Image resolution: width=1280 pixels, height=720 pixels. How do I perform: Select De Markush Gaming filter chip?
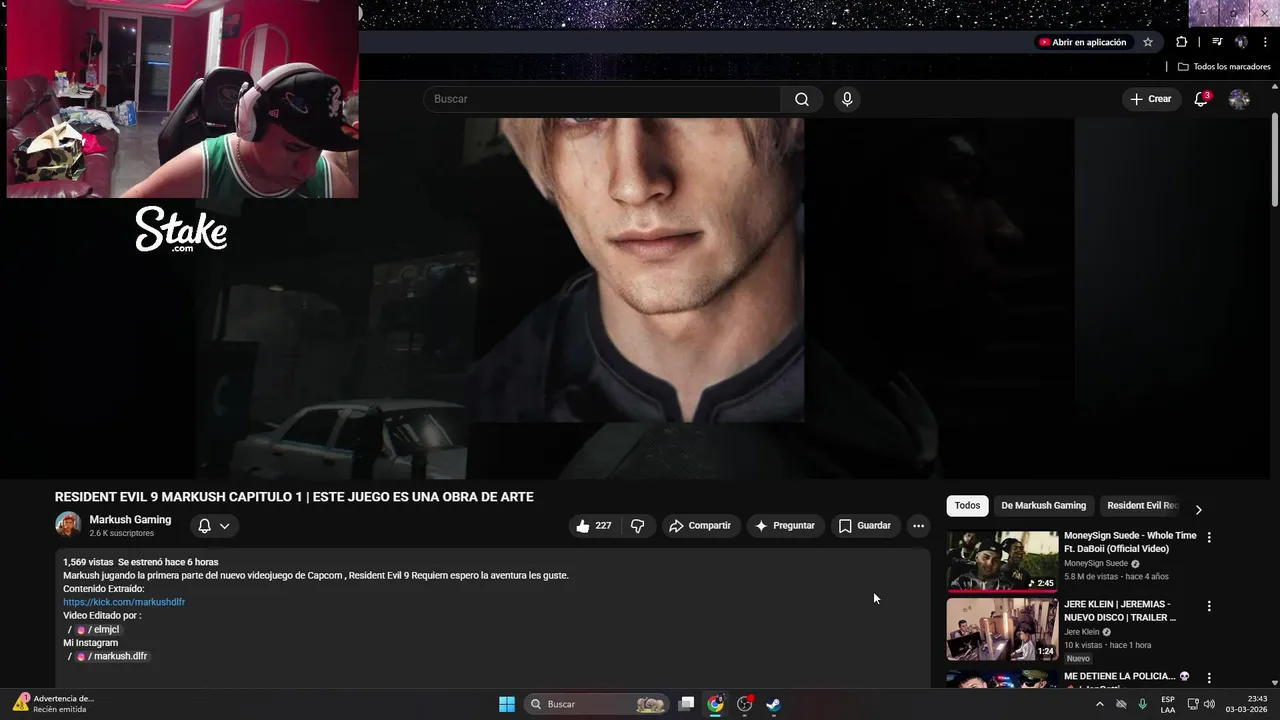[x=1043, y=506]
